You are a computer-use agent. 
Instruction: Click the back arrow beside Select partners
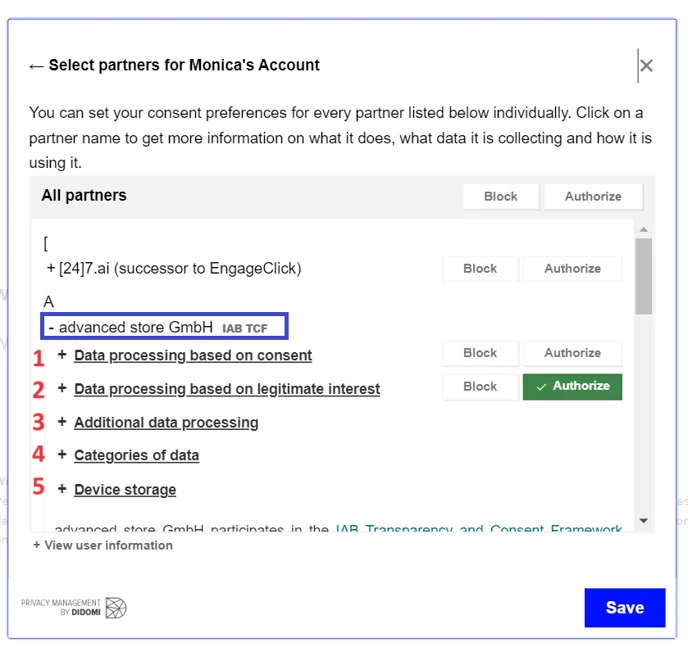tap(37, 66)
